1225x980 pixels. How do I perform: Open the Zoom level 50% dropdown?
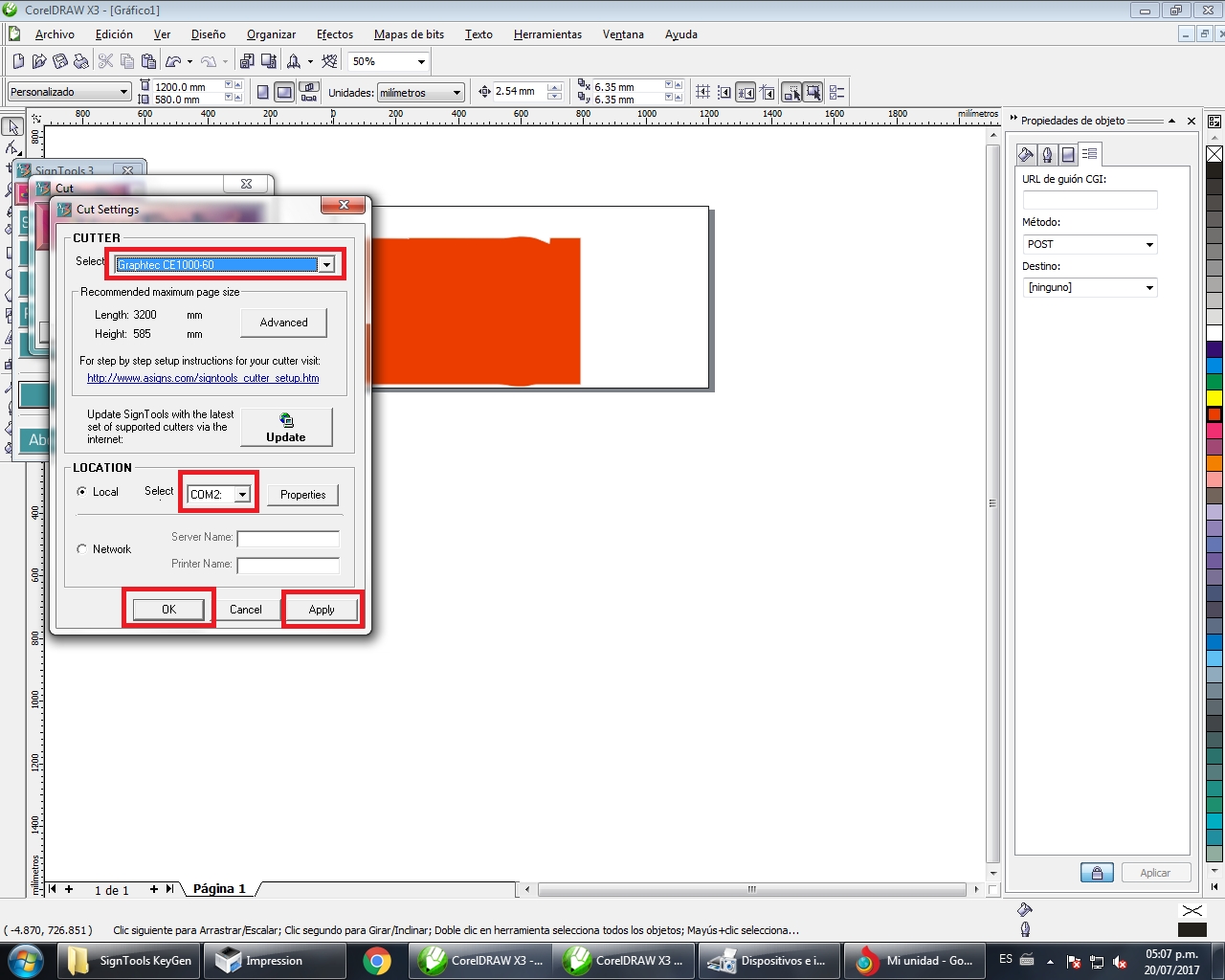(x=421, y=61)
